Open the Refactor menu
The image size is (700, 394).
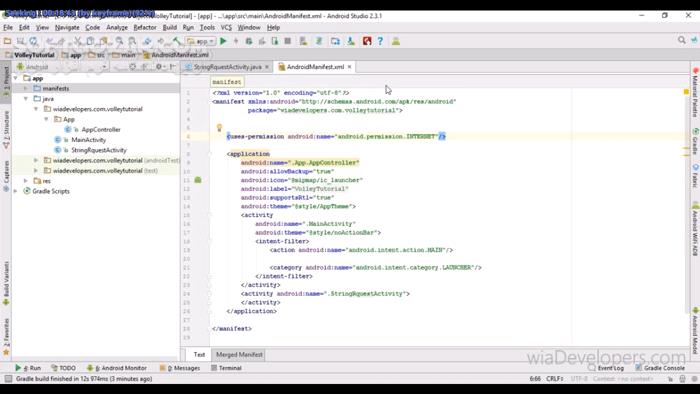[x=145, y=27]
